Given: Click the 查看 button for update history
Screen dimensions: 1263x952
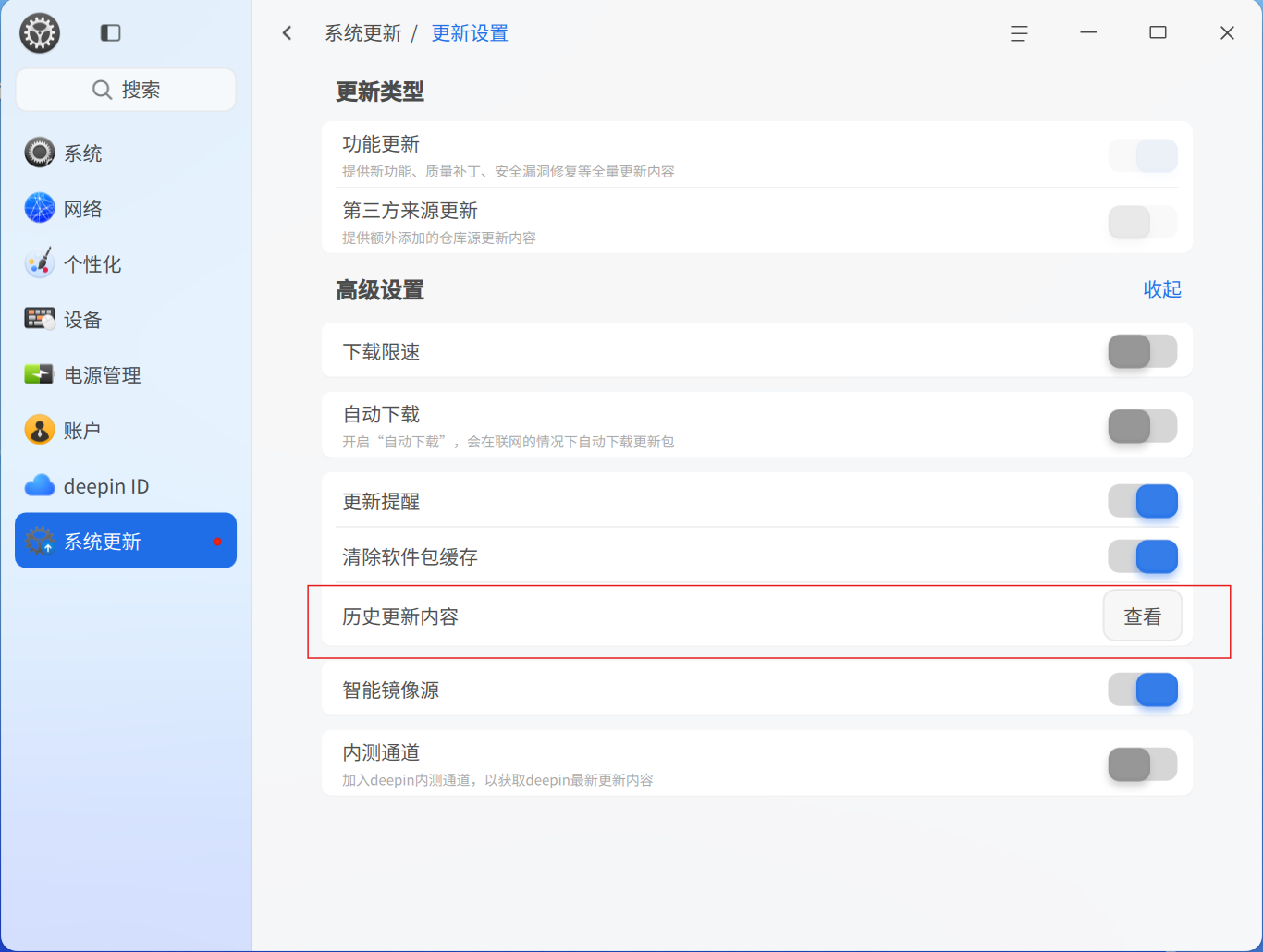Looking at the screenshot, I should [x=1143, y=616].
